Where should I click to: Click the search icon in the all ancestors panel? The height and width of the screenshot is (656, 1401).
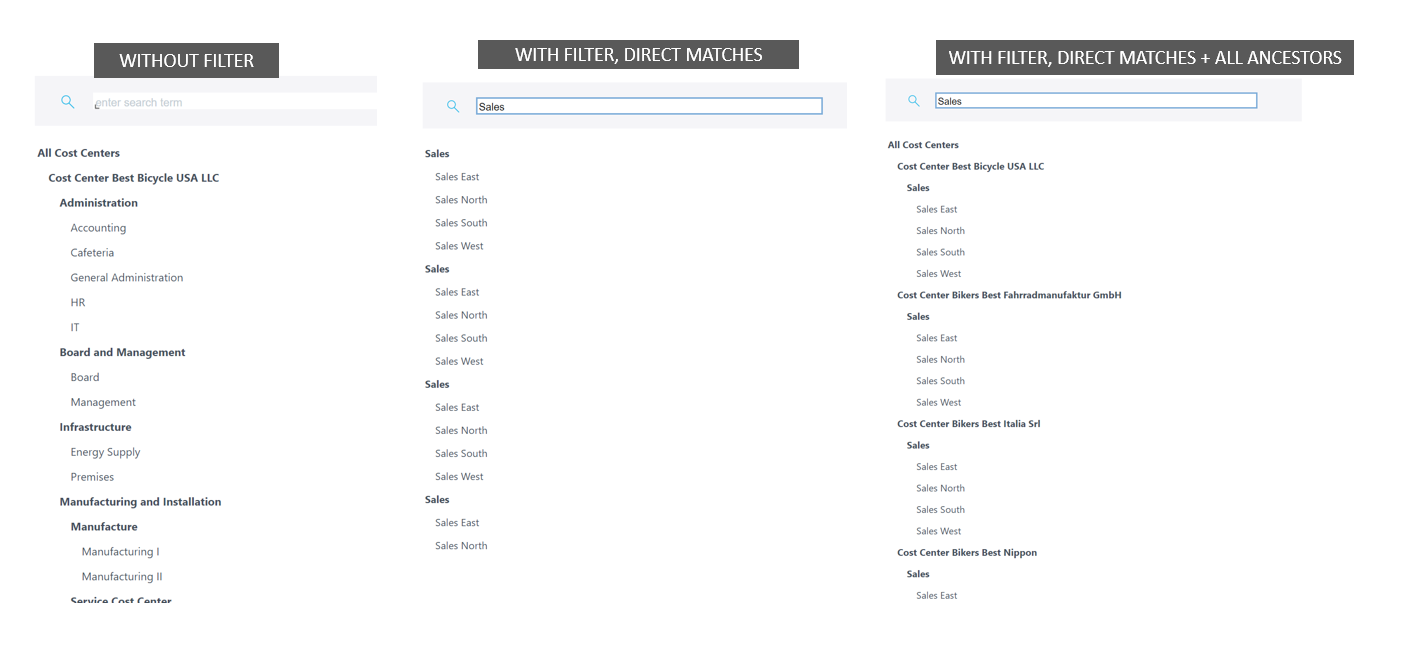[x=913, y=101]
